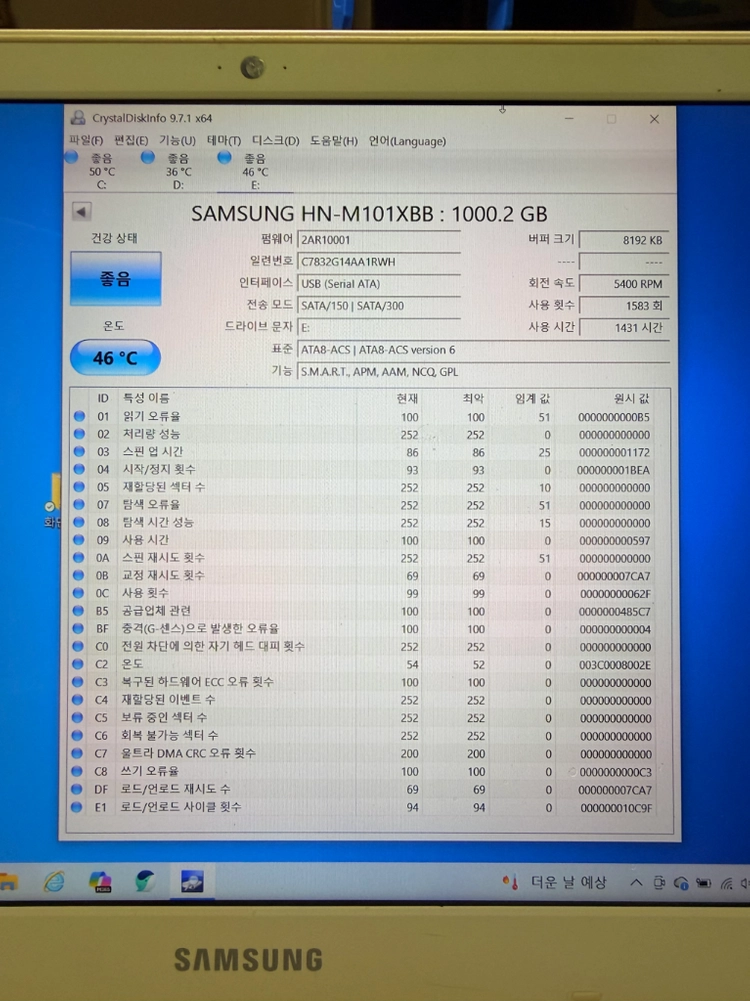Click the 최악 column header
This screenshot has height=1001, width=750.
coord(473,398)
